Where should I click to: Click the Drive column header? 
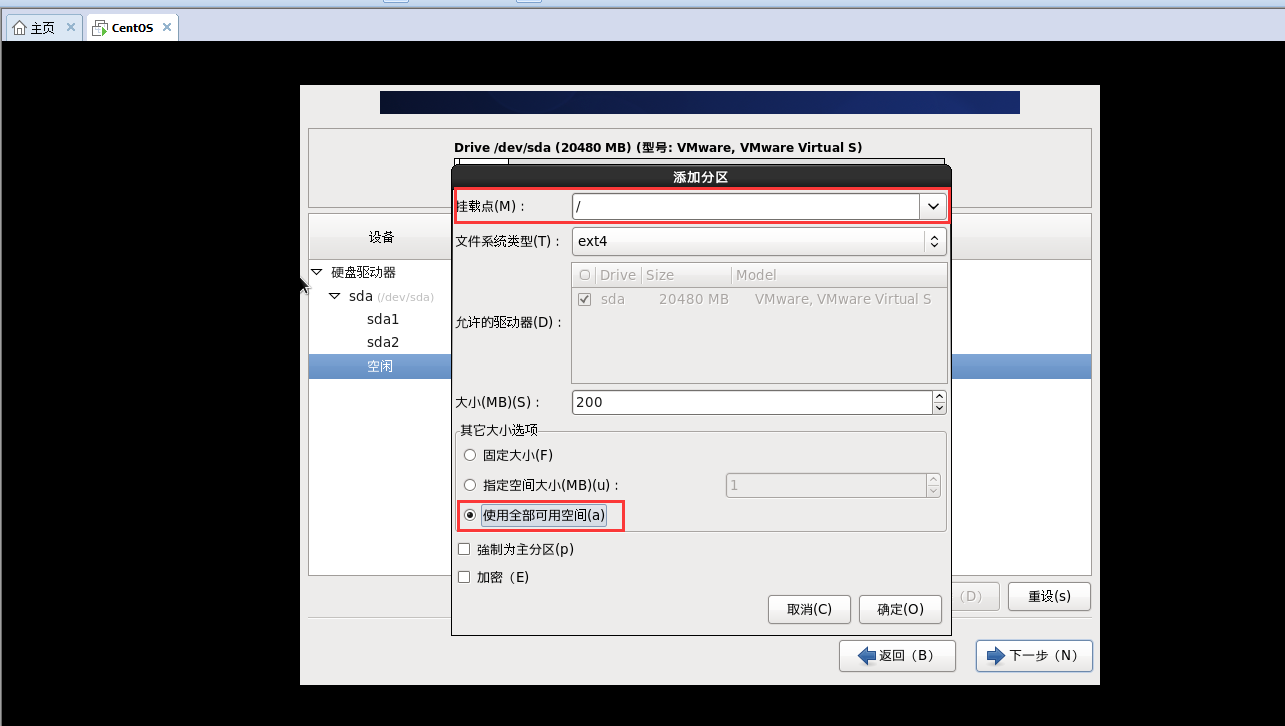tap(618, 275)
